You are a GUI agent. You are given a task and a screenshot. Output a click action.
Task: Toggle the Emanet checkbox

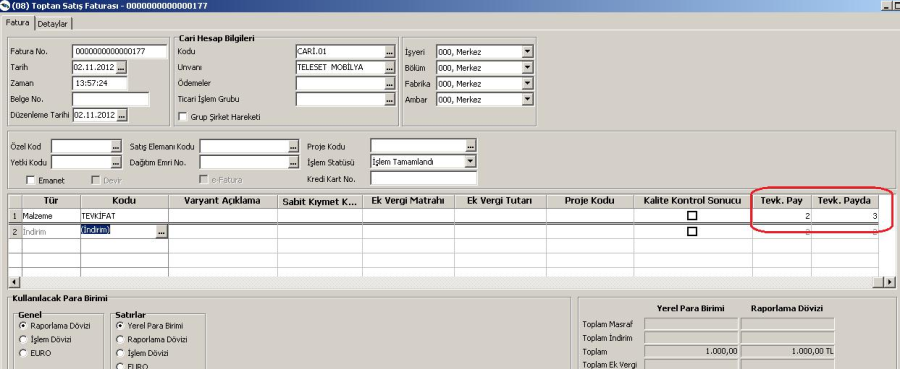[31, 180]
